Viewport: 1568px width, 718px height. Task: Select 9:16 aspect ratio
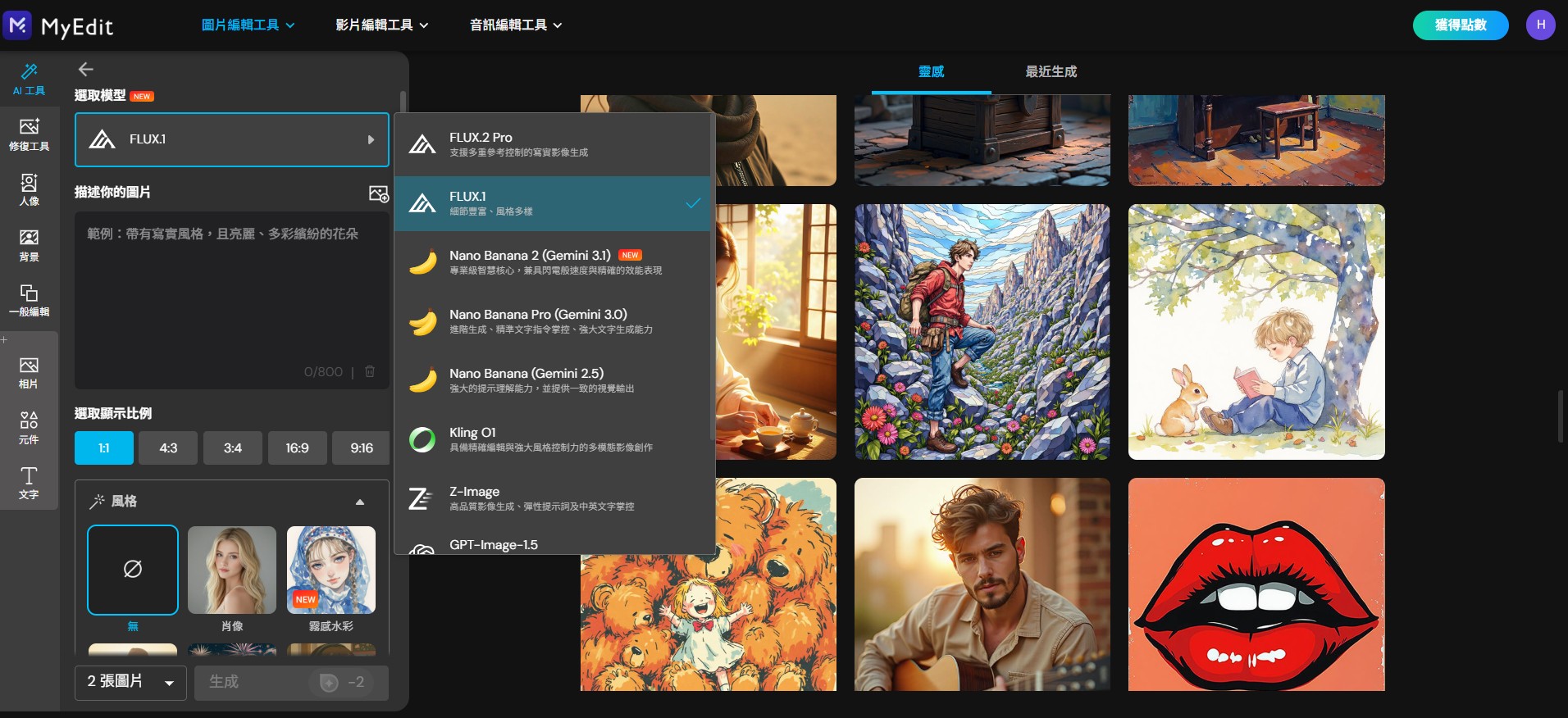pyautogui.click(x=362, y=448)
